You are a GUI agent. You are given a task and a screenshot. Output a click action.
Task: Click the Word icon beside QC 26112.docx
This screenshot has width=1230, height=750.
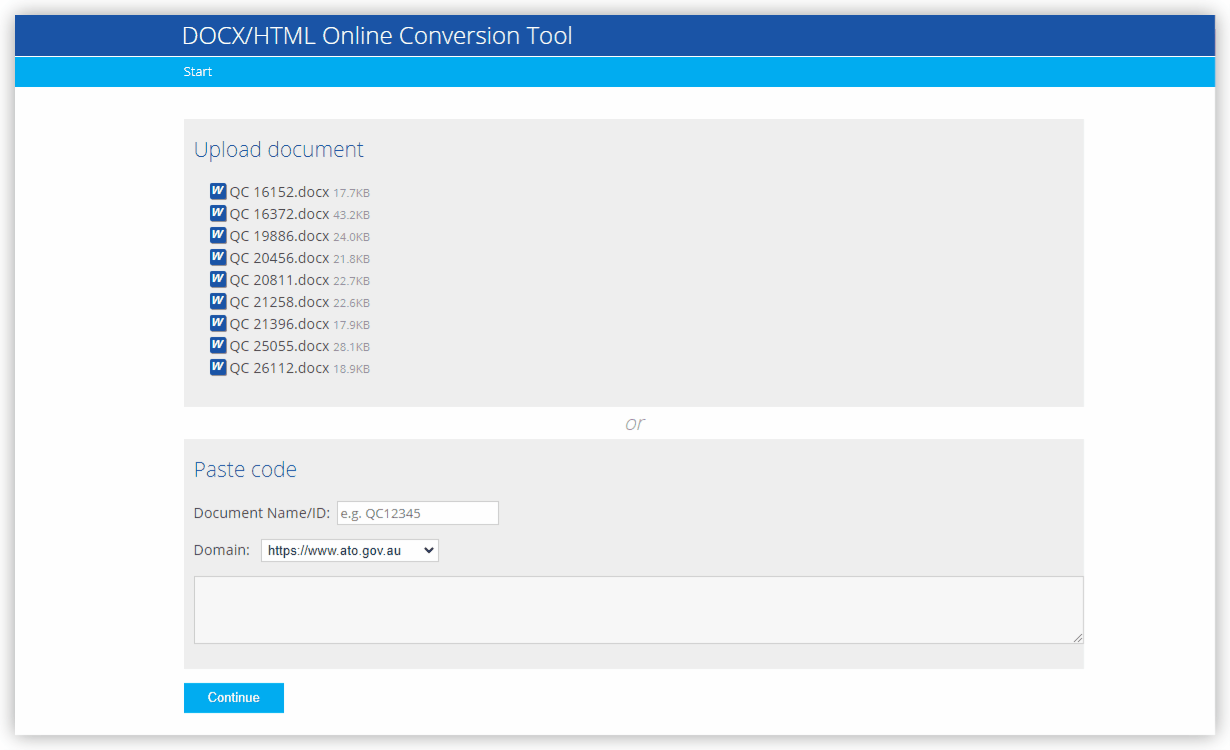coord(218,368)
